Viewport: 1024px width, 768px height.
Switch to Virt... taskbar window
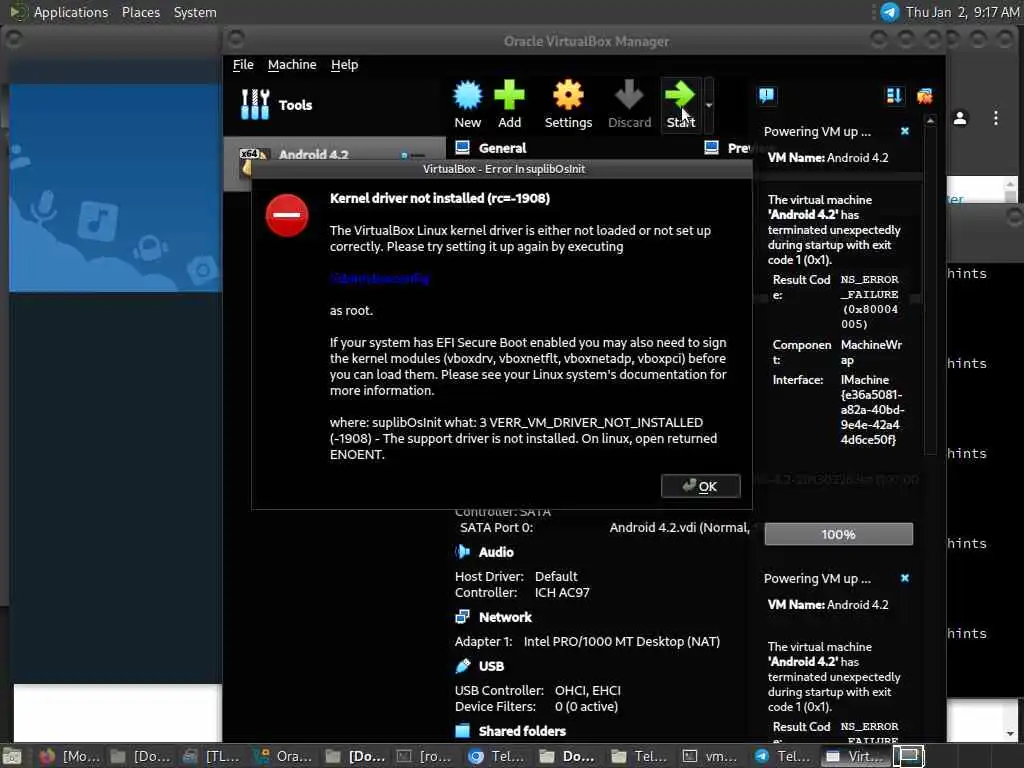[854, 756]
